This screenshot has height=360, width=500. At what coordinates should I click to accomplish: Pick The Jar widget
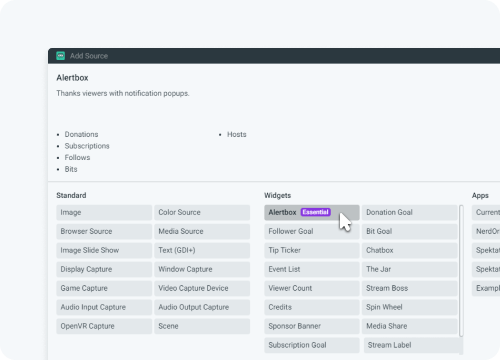click(x=410, y=269)
